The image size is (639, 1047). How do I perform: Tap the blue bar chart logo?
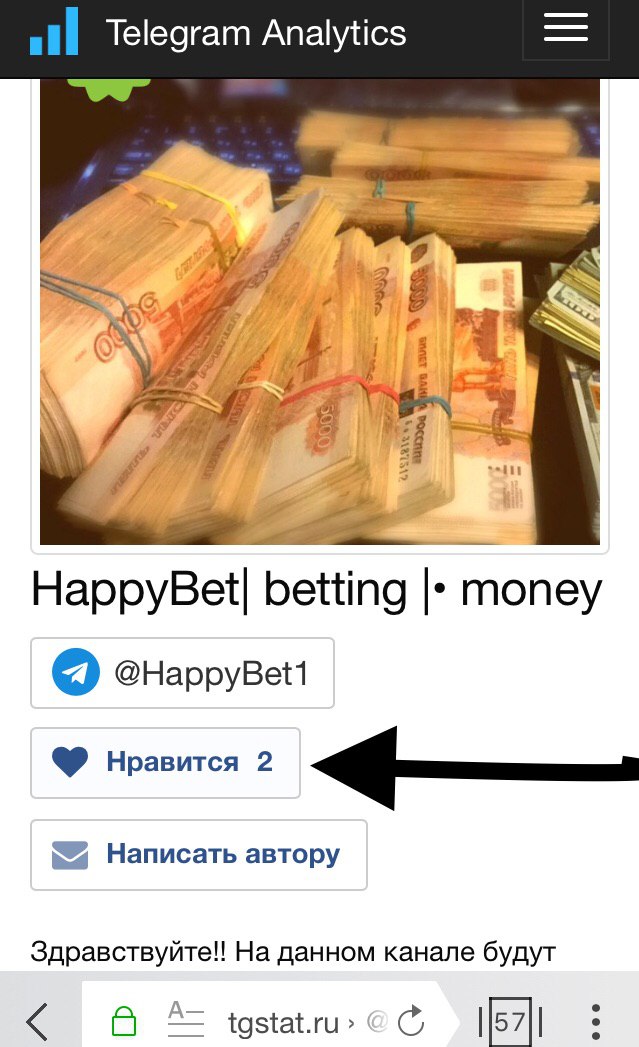(x=54, y=31)
